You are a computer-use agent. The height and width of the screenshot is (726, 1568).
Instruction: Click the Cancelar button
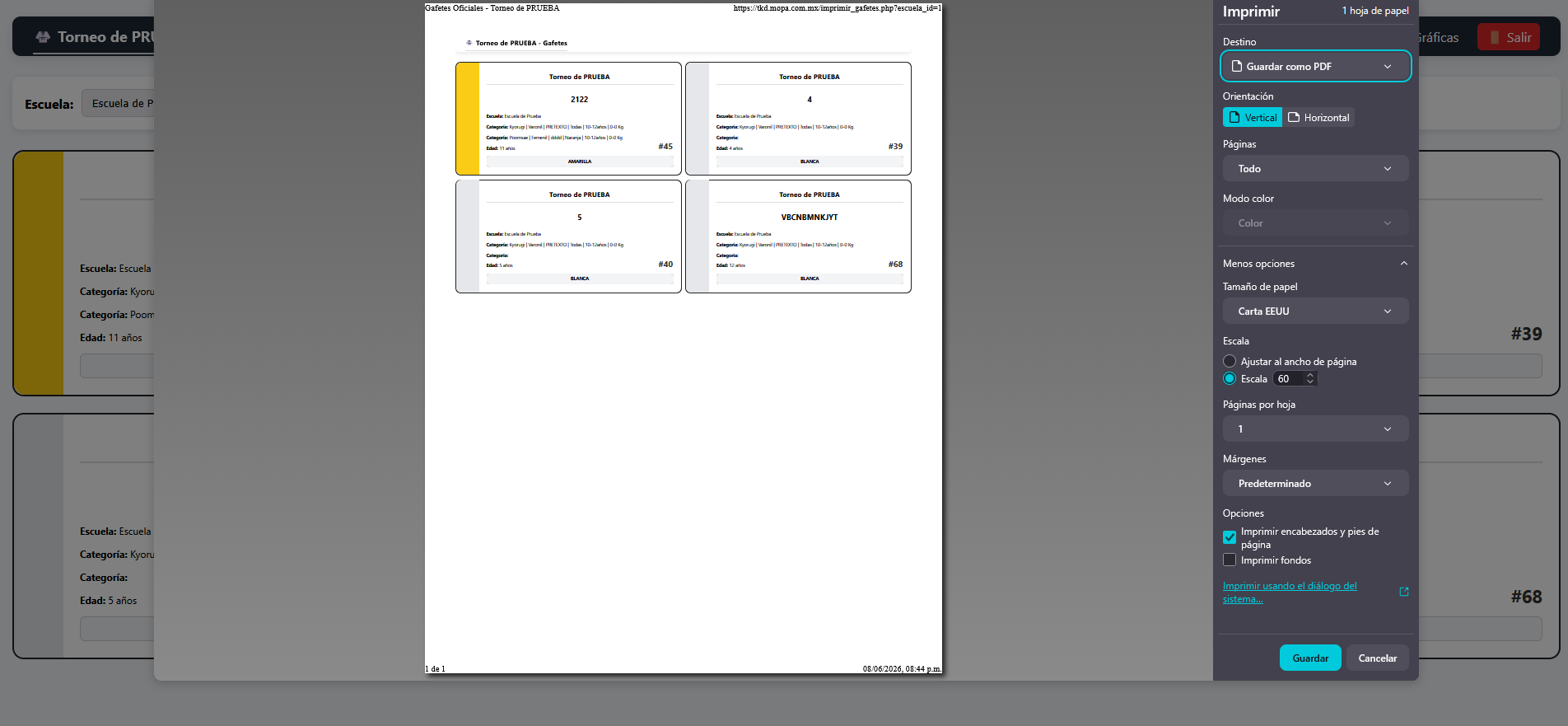pyautogui.click(x=1377, y=658)
